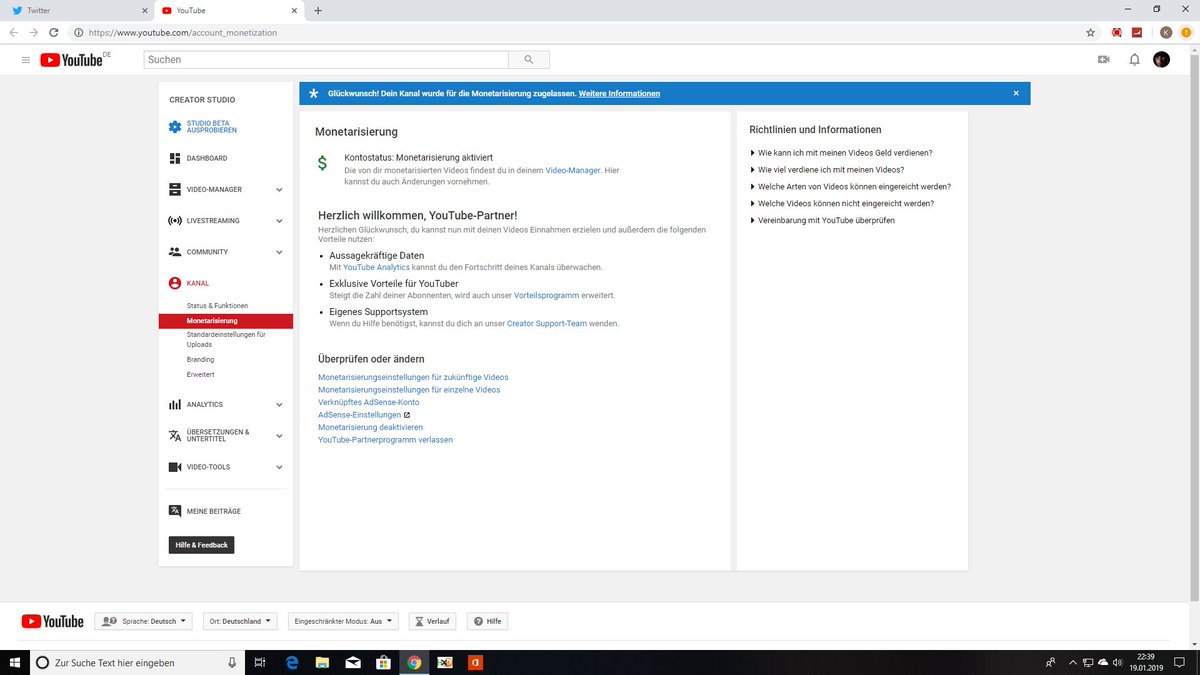Open File Explorer from the taskbar
Screen dimensions: 1200x675
(x=322, y=662)
